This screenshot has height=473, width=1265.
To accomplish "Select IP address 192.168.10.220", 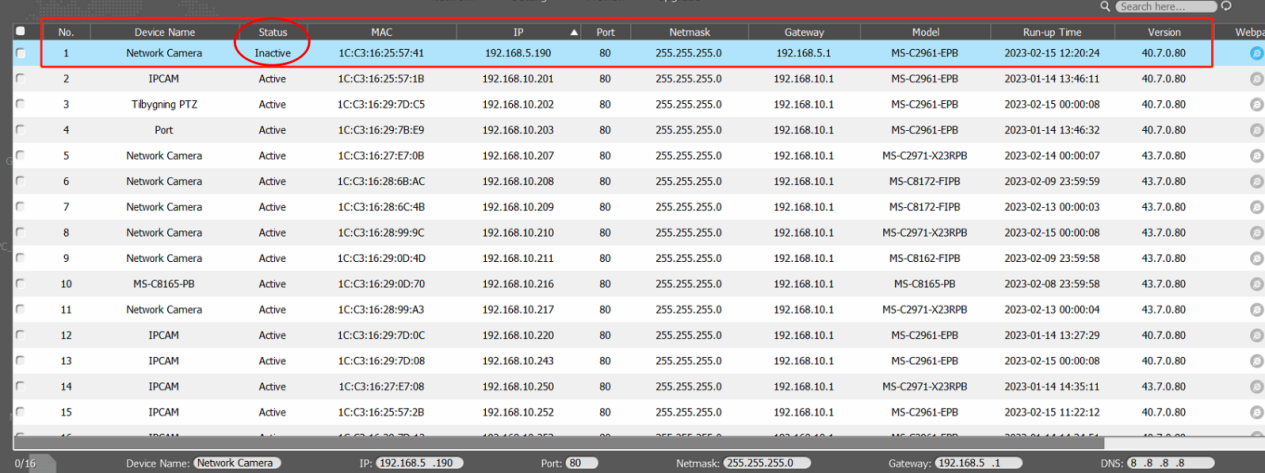I will click(518, 335).
